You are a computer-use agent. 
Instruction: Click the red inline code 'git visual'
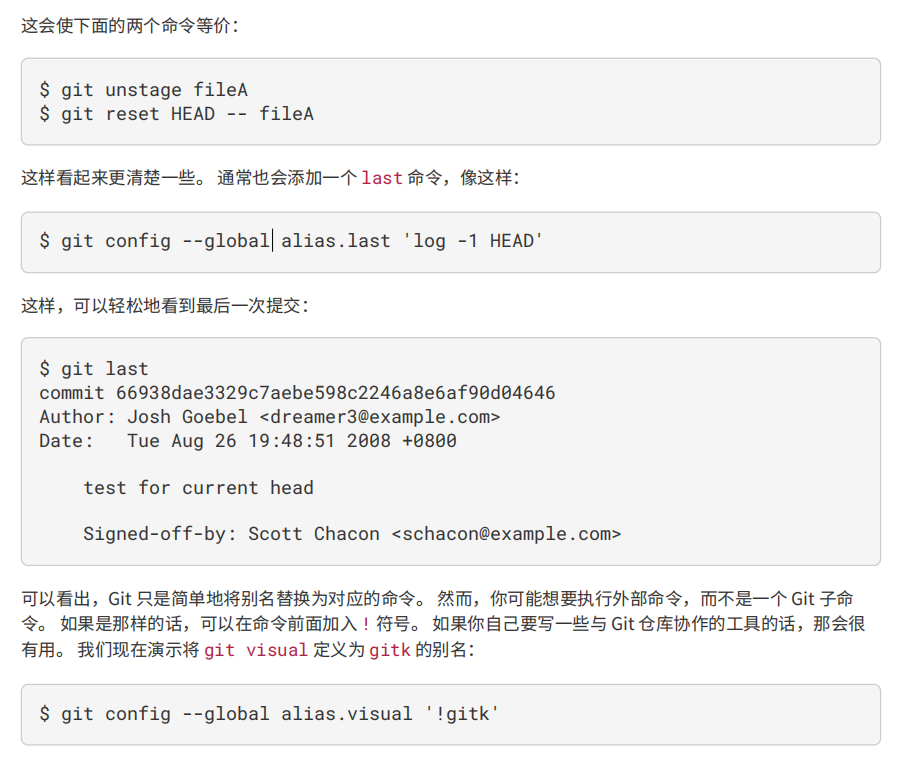point(256,650)
